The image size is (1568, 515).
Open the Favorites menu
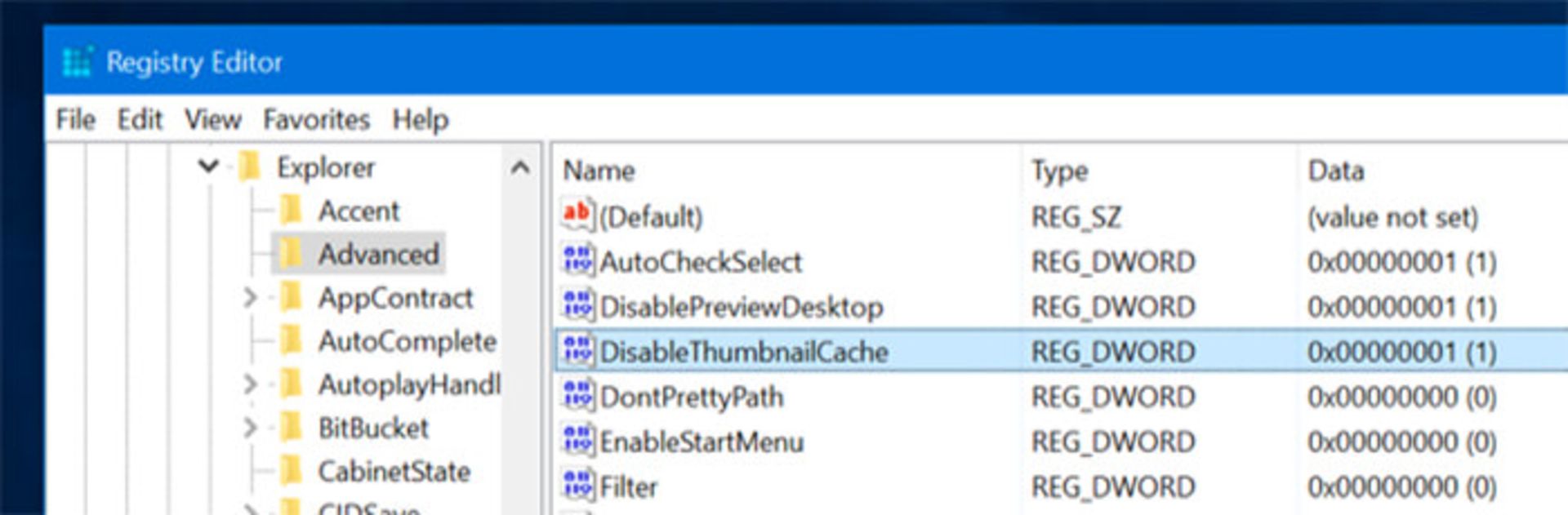pos(316,120)
